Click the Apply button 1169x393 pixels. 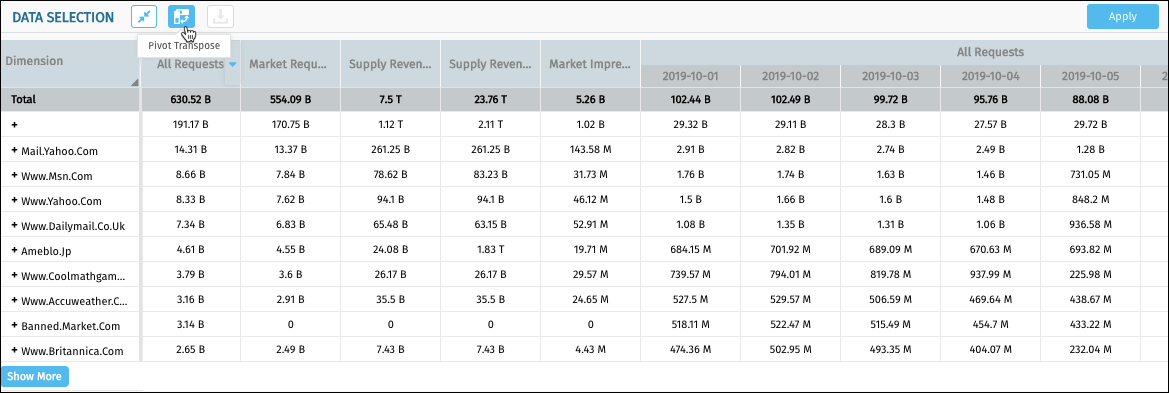click(1122, 16)
